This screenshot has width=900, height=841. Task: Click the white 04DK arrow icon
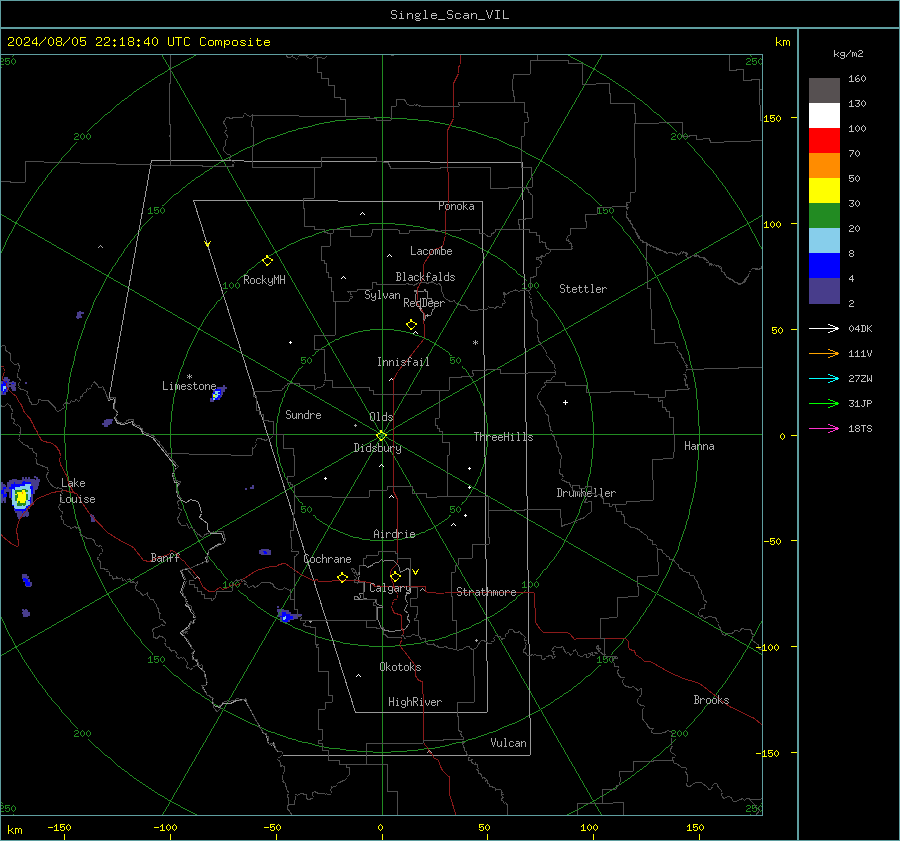(x=824, y=328)
